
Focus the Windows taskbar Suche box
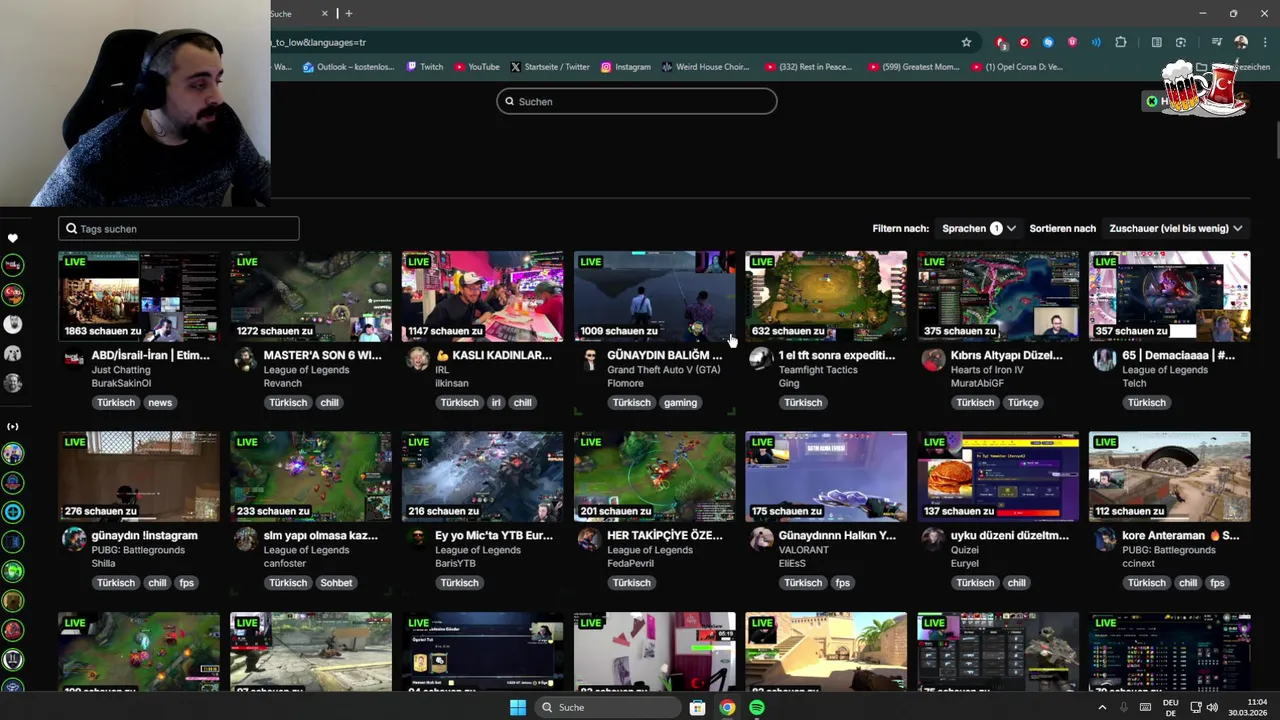click(606, 707)
